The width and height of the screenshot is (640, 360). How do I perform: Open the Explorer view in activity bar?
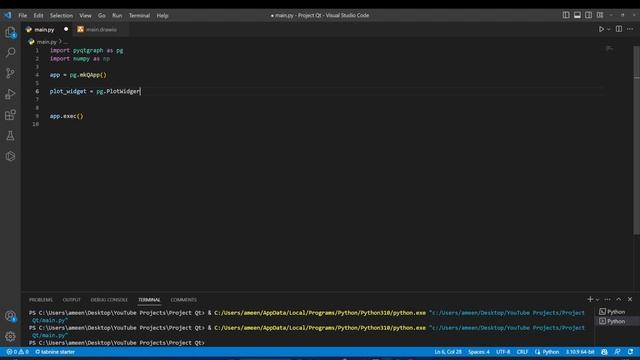pyautogui.click(x=10, y=32)
